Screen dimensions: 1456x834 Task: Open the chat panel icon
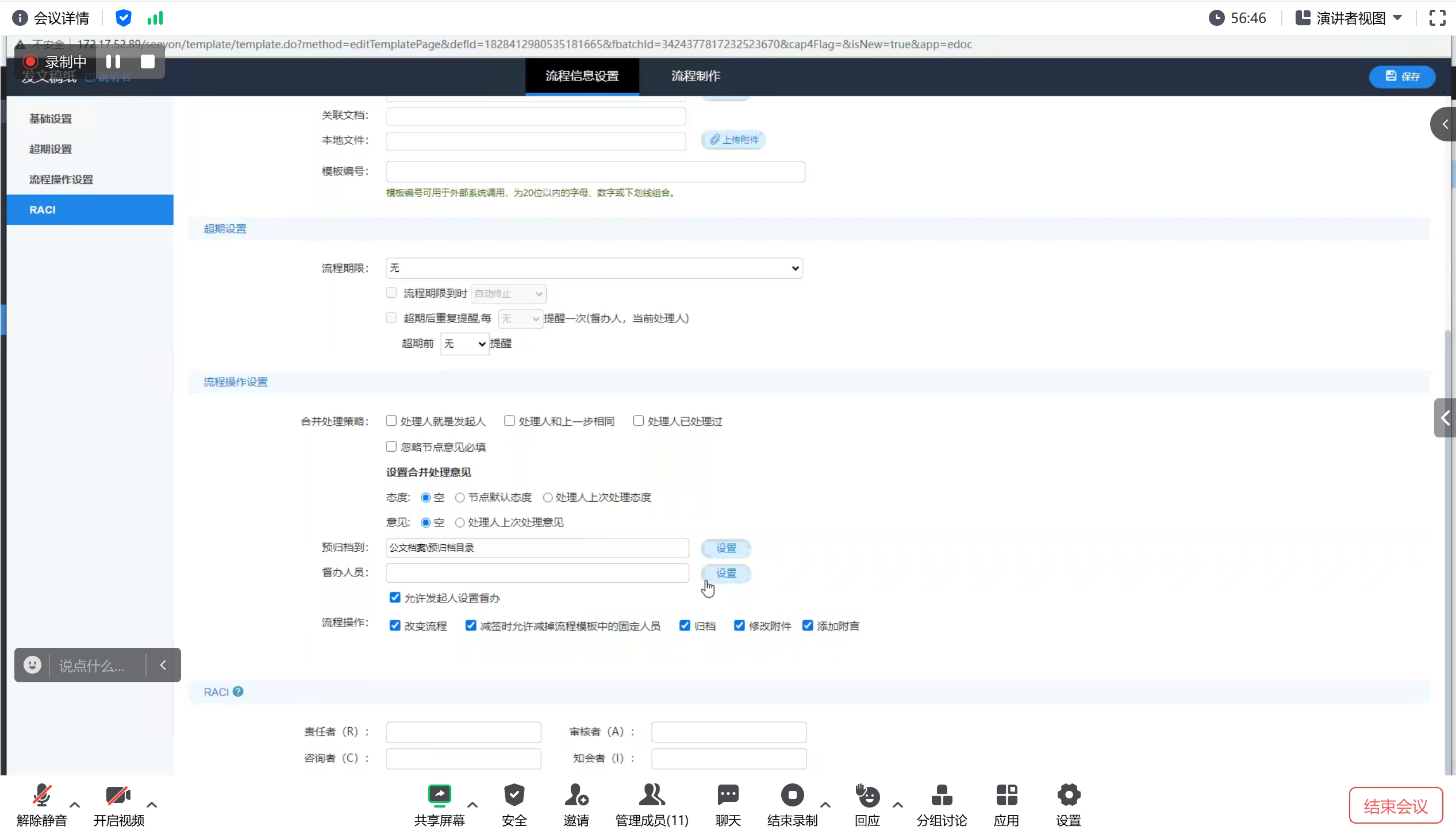tap(728, 795)
